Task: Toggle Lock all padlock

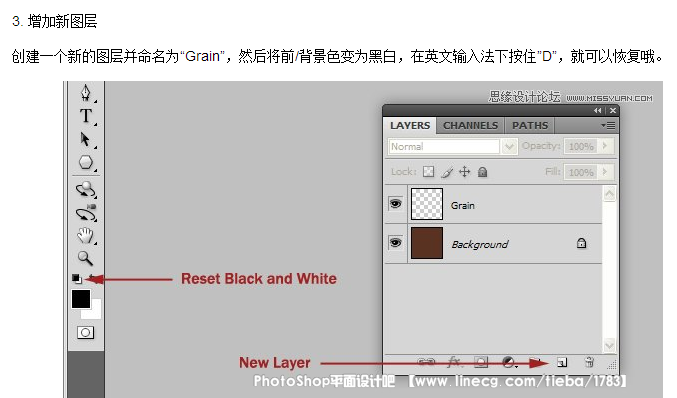Action: point(482,172)
